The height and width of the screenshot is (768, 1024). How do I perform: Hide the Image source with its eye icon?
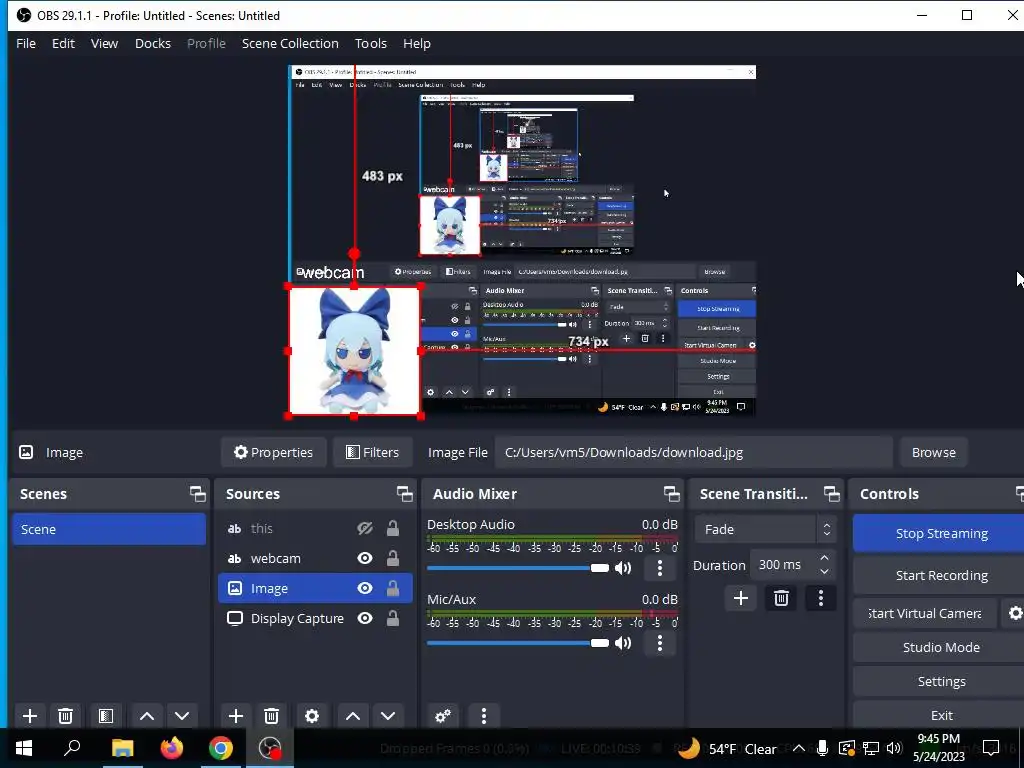click(x=365, y=588)
